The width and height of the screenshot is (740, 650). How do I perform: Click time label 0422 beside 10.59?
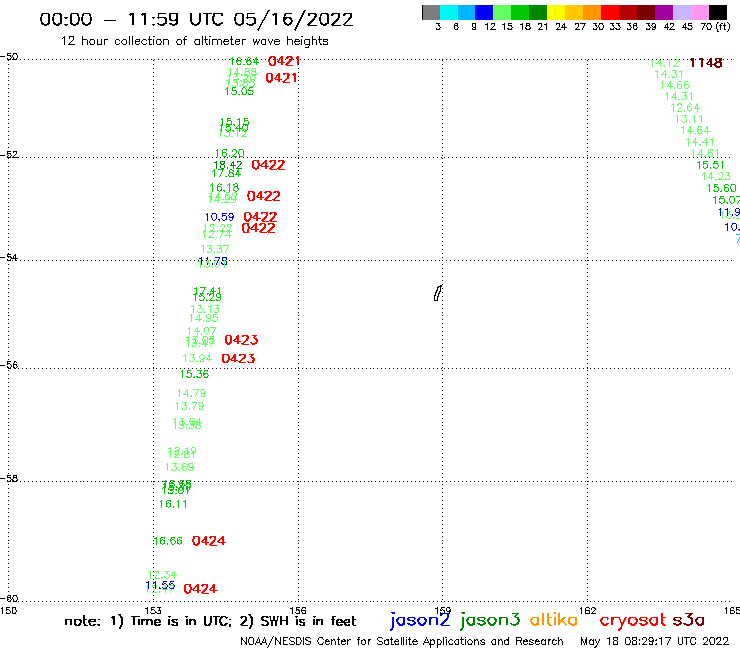(261, 217)
